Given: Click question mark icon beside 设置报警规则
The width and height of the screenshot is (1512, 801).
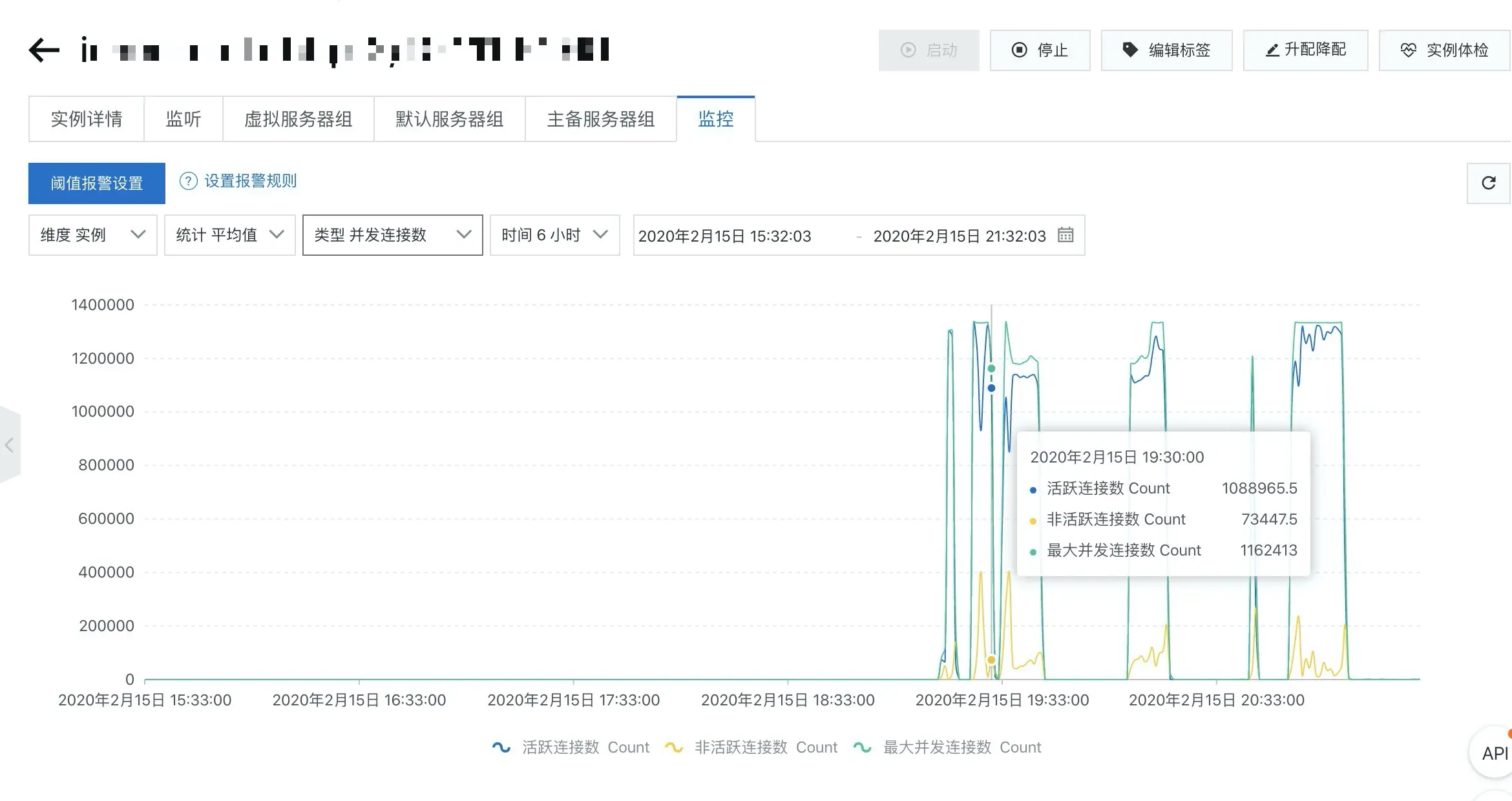Looking at the screenshot, I should (x=188, y=181).
